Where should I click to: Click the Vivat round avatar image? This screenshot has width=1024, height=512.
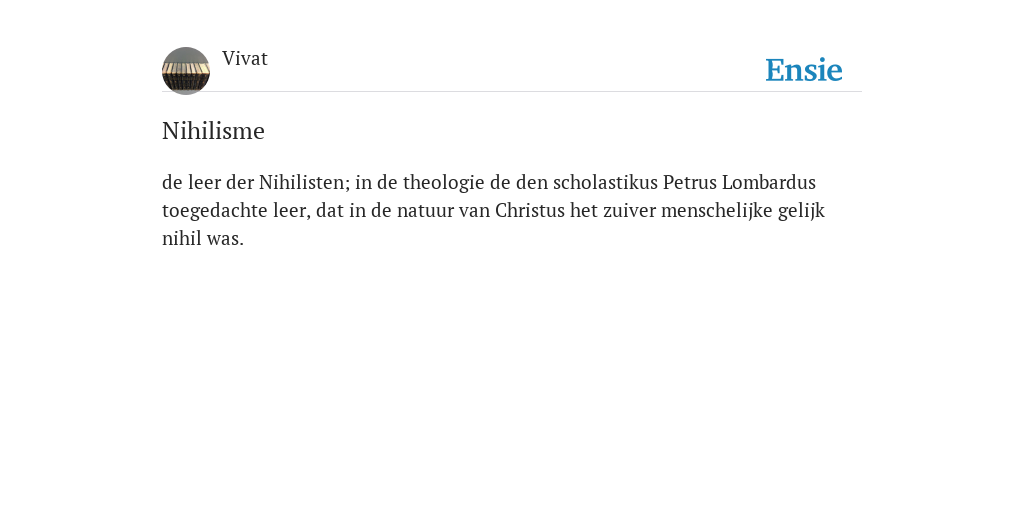tap(185, 71)
